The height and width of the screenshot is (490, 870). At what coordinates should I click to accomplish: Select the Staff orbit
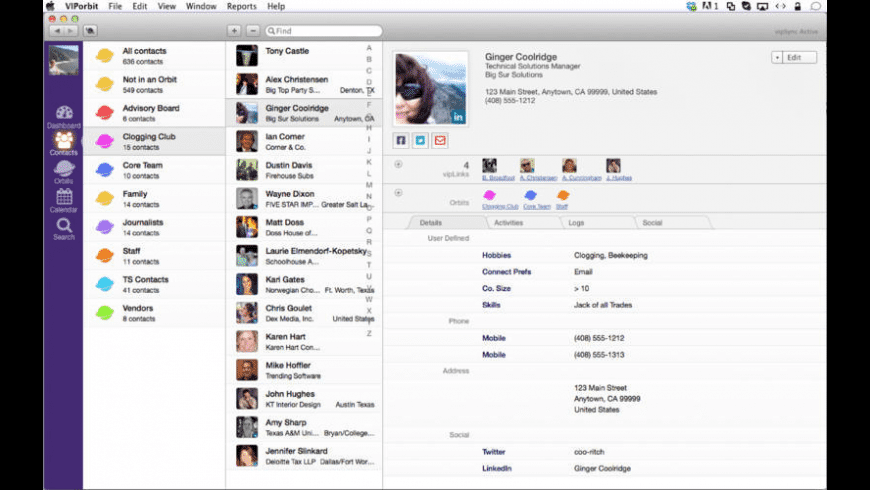[154, 256]
